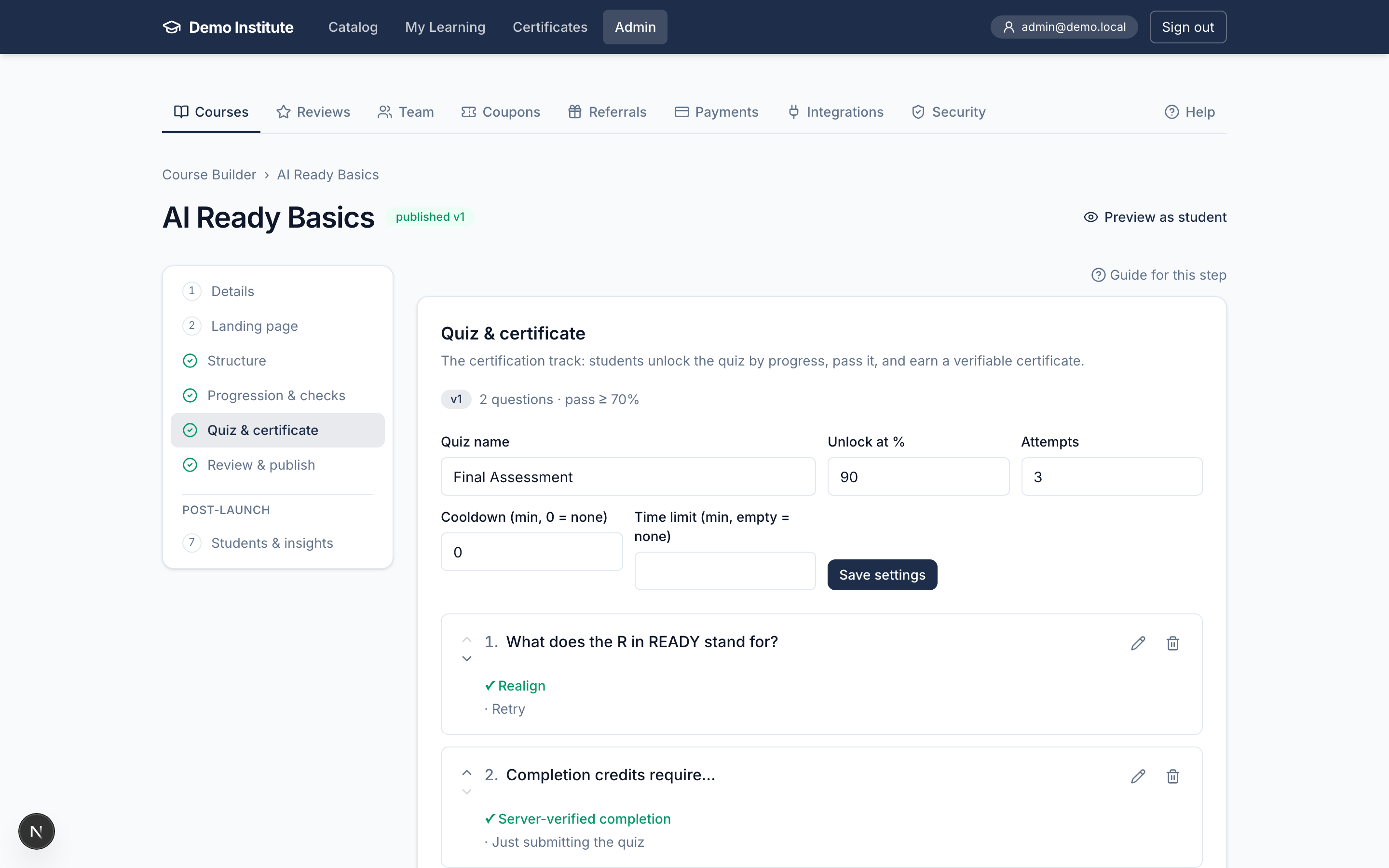Open Progression & checks step
The height and width of the screenshot is (868, 1389).
coord(278,395)
